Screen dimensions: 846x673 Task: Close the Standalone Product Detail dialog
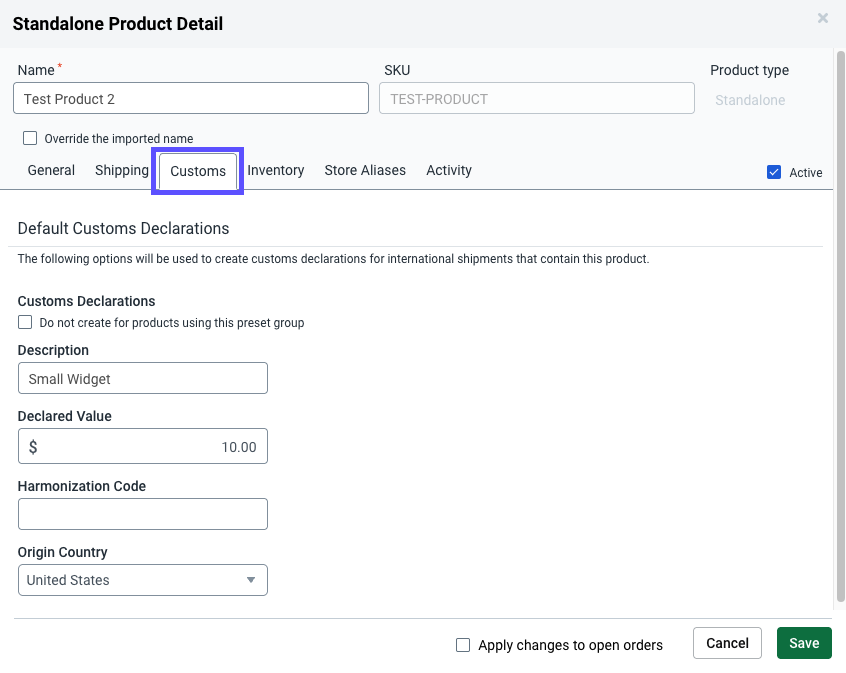pyautogui.click(x=822, y=17)
